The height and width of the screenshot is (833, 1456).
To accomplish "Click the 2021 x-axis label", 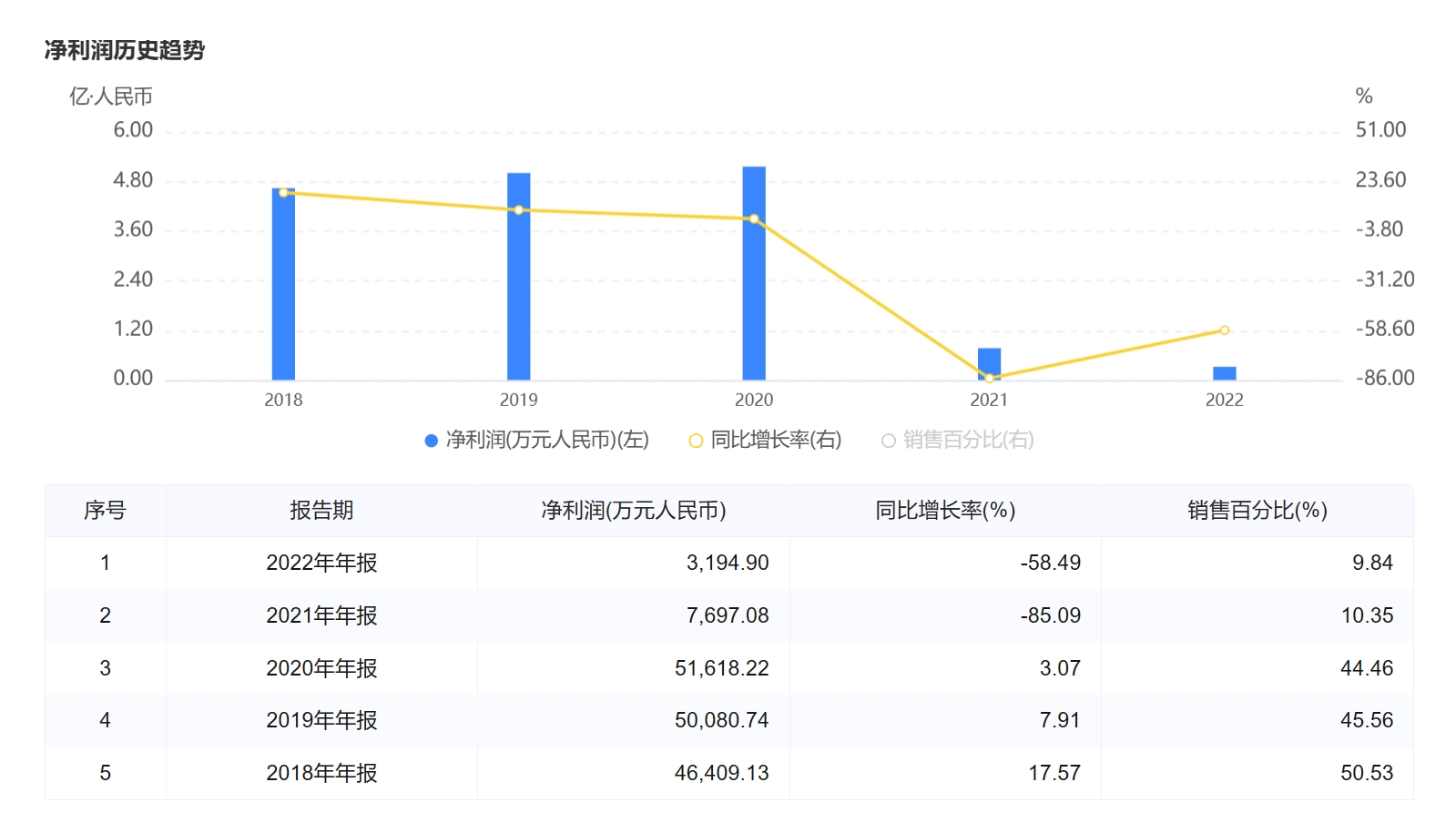I will pos(989,400).
